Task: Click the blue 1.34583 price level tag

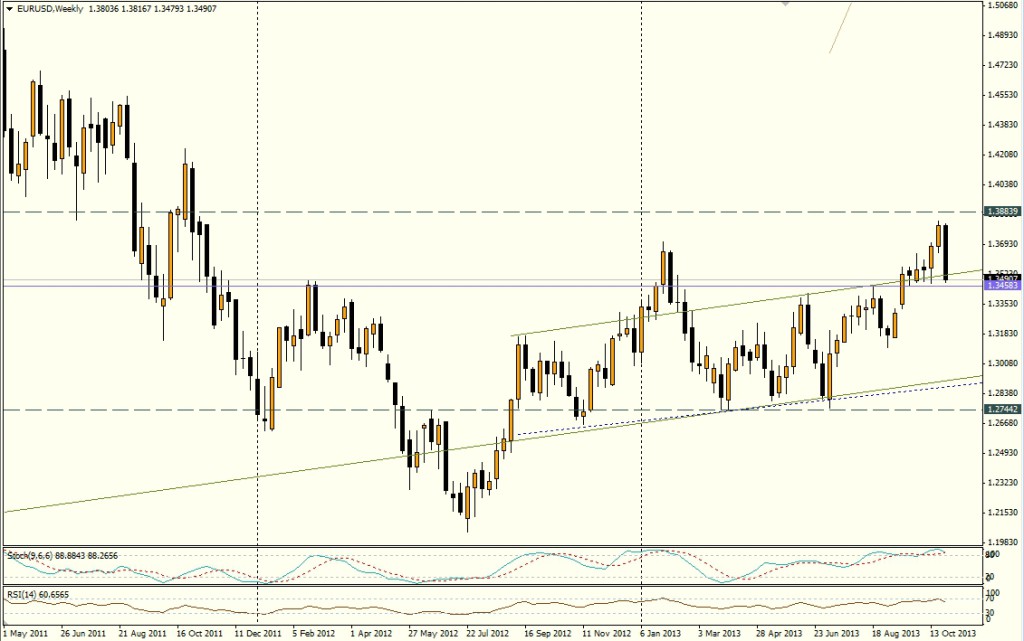Action: (x=1000, y=286)
